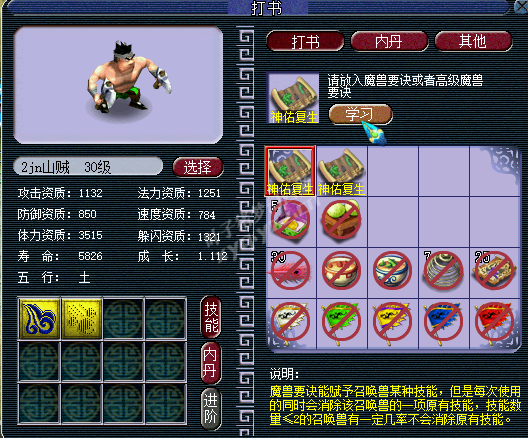Click the blue wave skill icon
The image size is (528, 438).
[39, 318]
